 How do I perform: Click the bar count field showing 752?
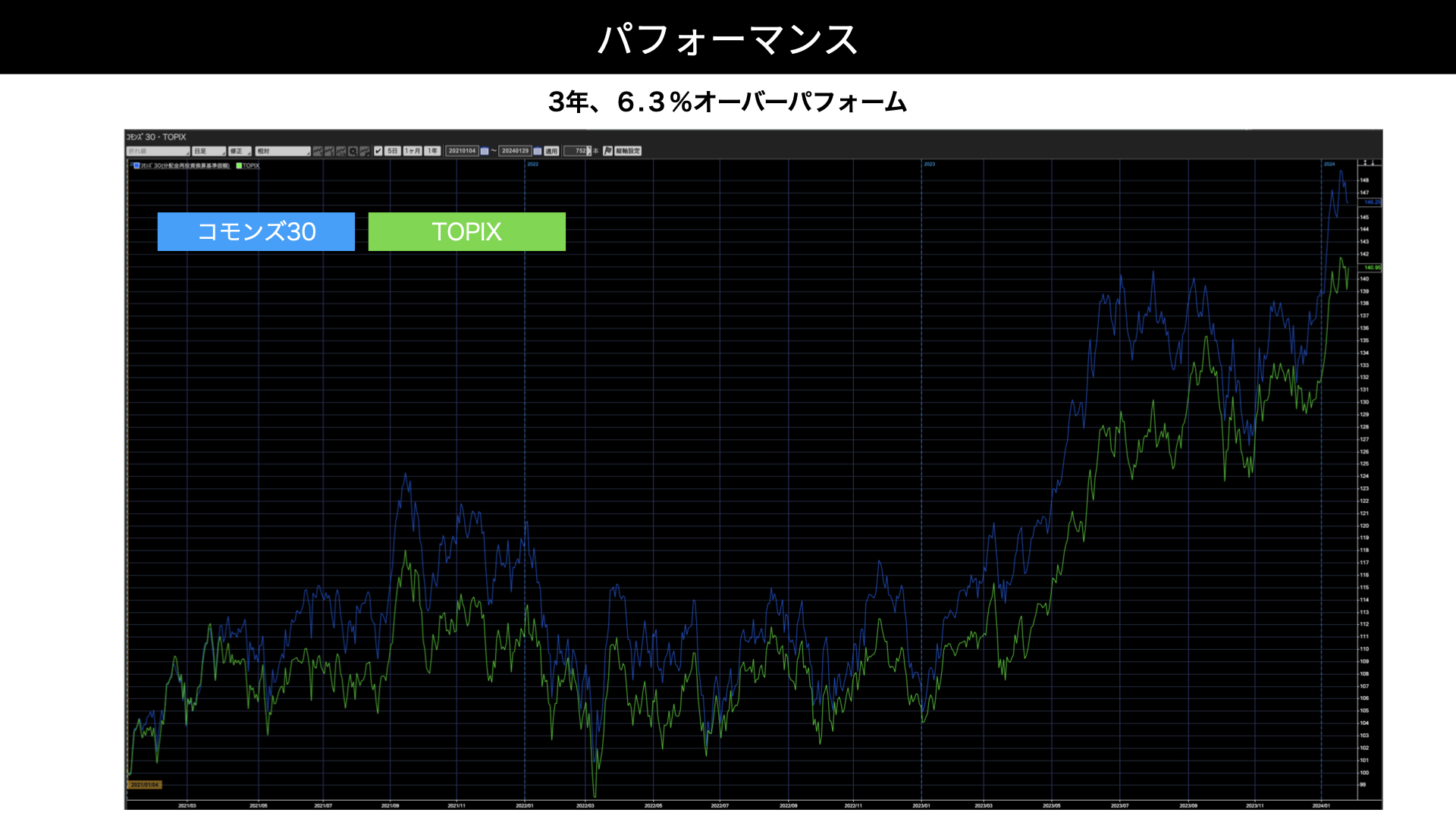576,151
